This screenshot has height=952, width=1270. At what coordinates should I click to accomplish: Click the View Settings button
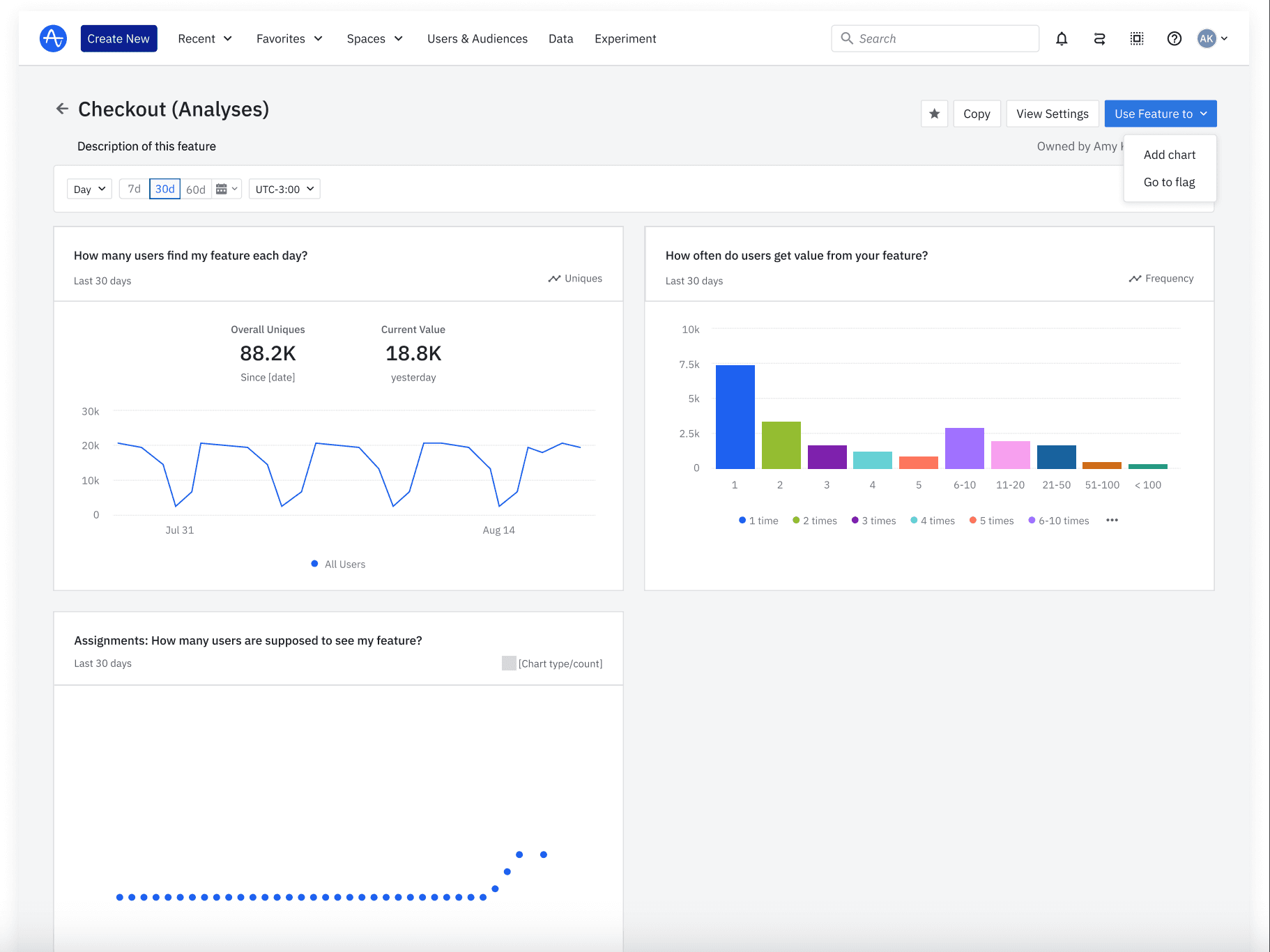pyautogui.click(x=1052, y=113)
